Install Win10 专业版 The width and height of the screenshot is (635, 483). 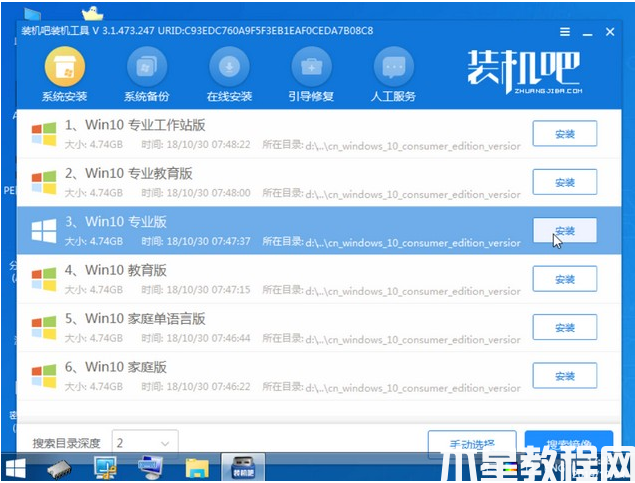tap(565, 230)
